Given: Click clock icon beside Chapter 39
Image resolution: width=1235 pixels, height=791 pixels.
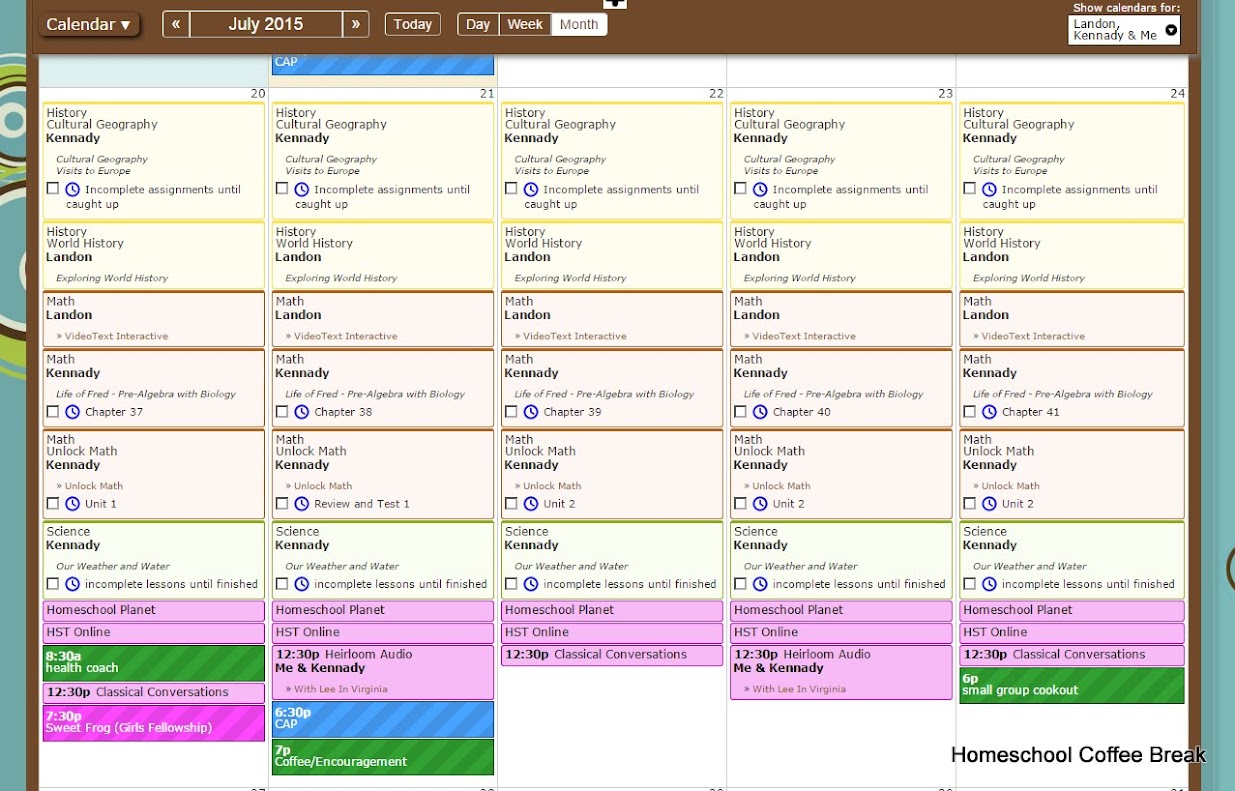Looking at the screenshot, I should pos(531,412).
